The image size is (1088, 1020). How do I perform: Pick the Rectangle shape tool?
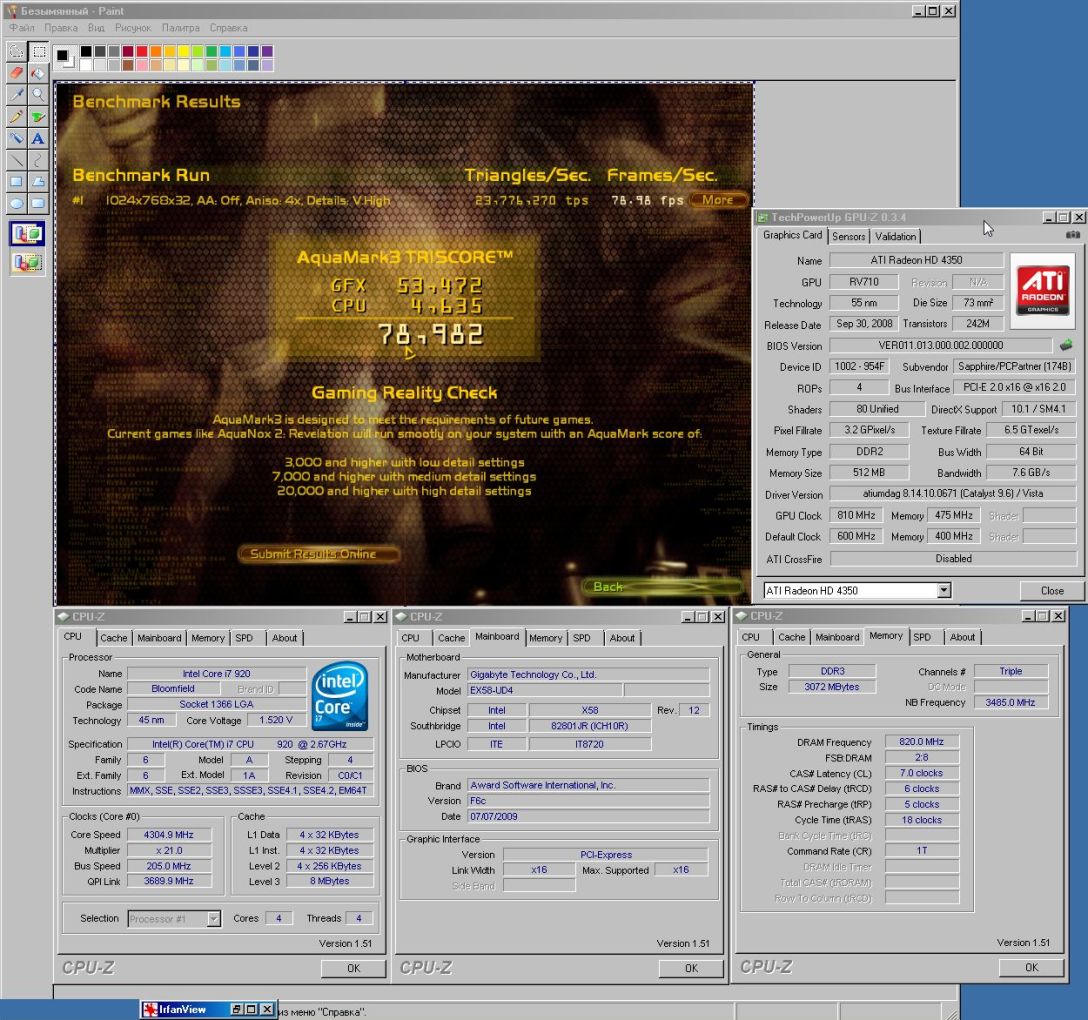[x=17, y=182]
